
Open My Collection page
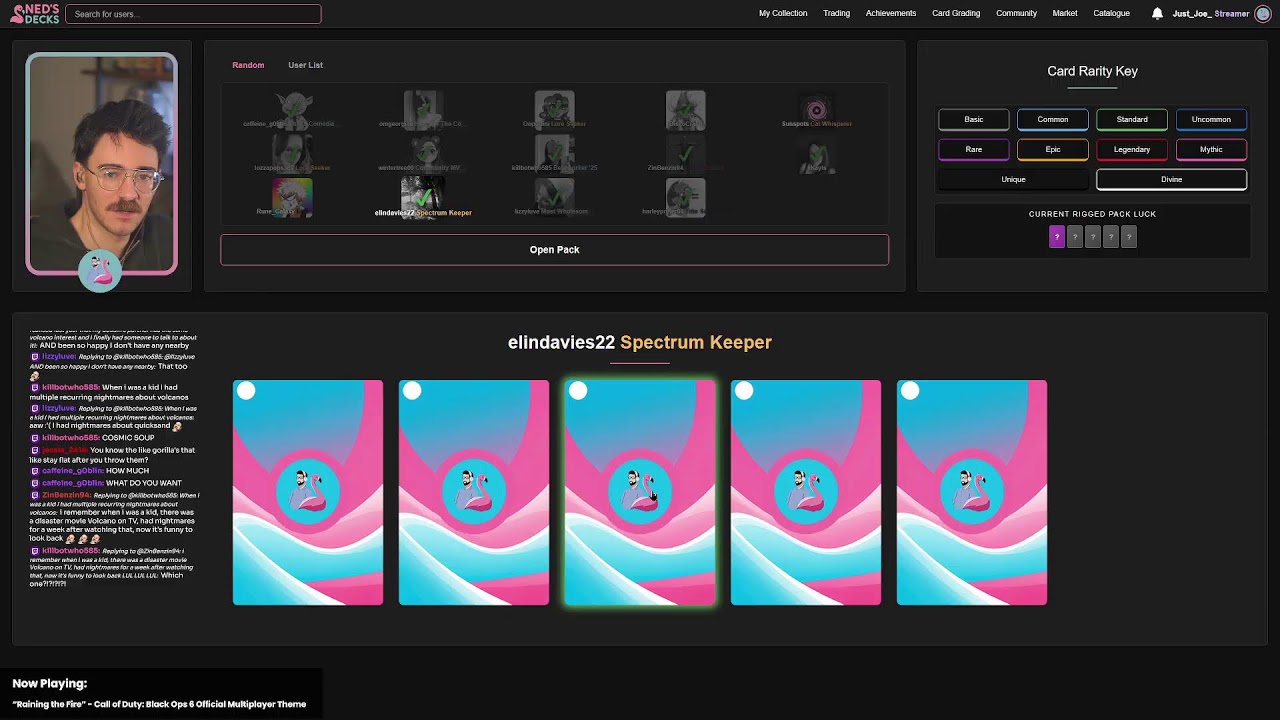[x=783, y=14]
